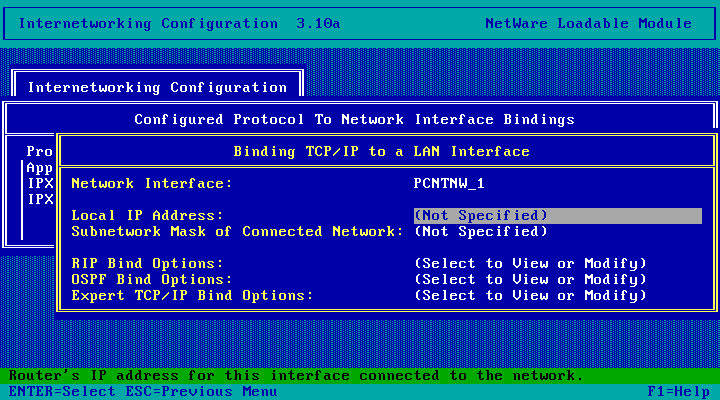
Task: Click the Expert TCP/IP Bind Options label
Action: [x=192, y=296]
